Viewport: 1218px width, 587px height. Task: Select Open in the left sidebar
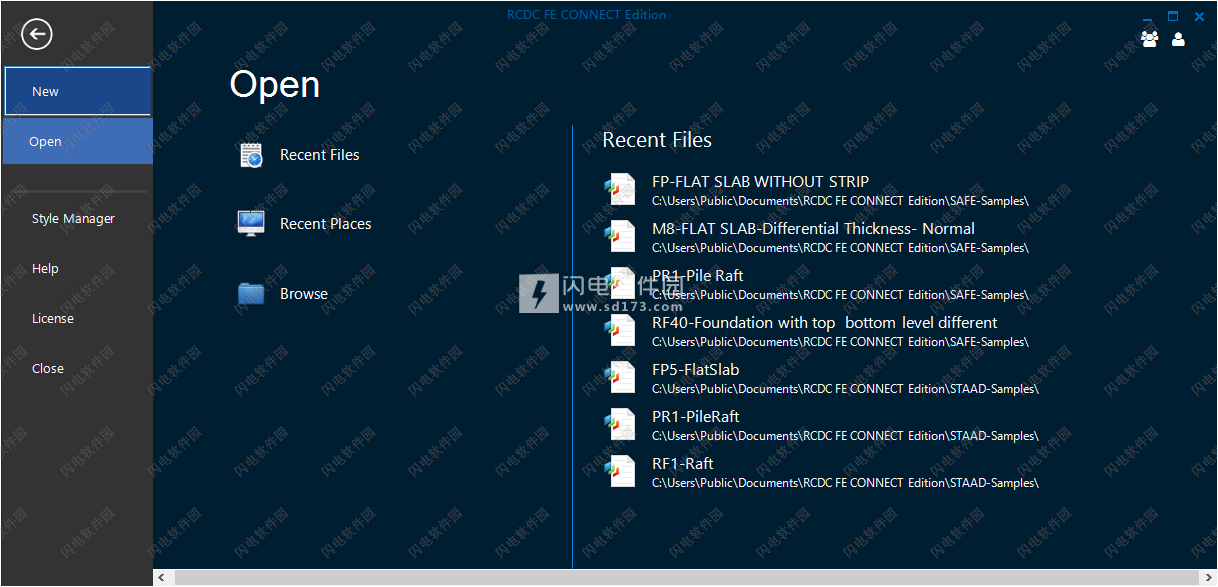pos(77,141)
